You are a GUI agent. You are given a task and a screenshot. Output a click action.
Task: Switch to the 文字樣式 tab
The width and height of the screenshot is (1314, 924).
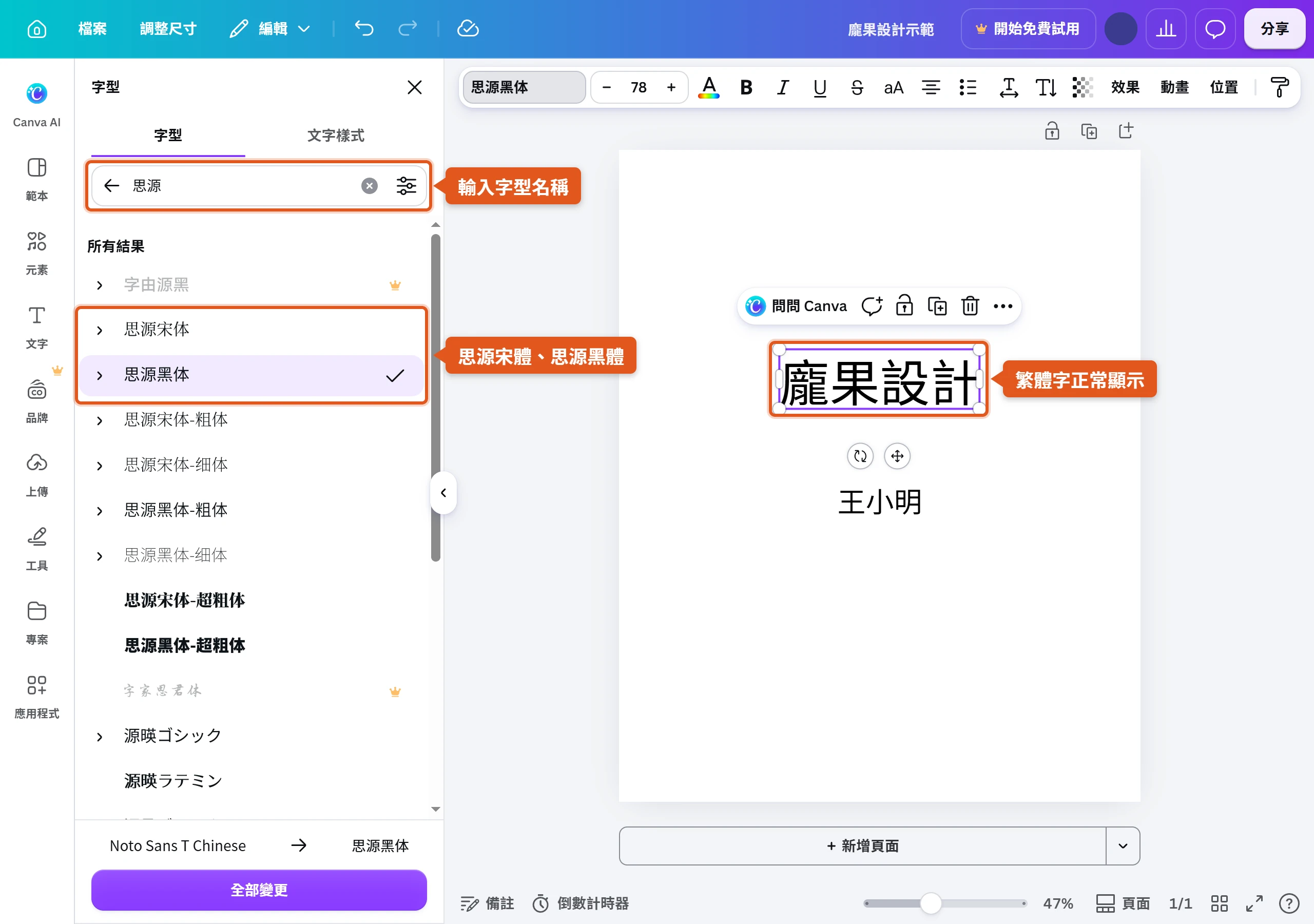pos(335,135)
